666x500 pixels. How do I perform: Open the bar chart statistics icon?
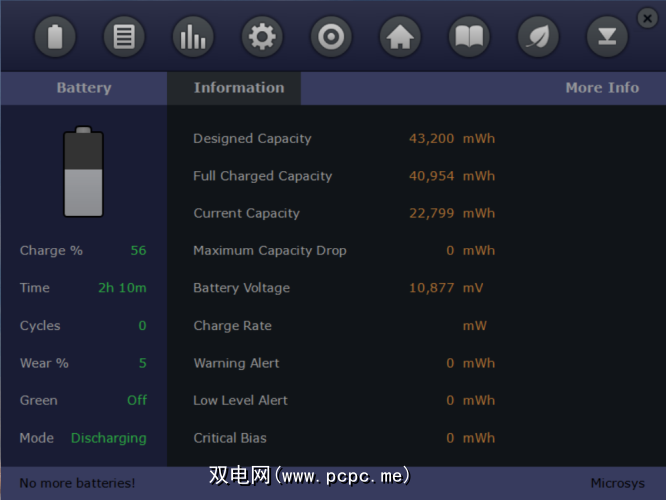click(x=193, y=38)
